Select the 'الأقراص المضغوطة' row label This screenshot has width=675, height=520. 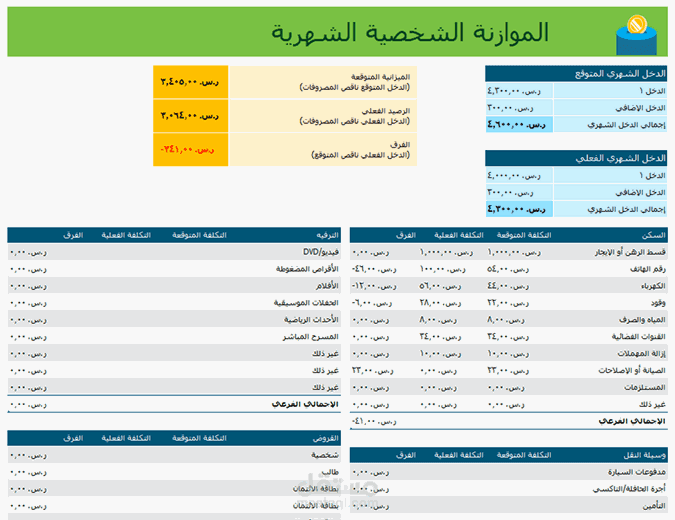pos(307,269)
